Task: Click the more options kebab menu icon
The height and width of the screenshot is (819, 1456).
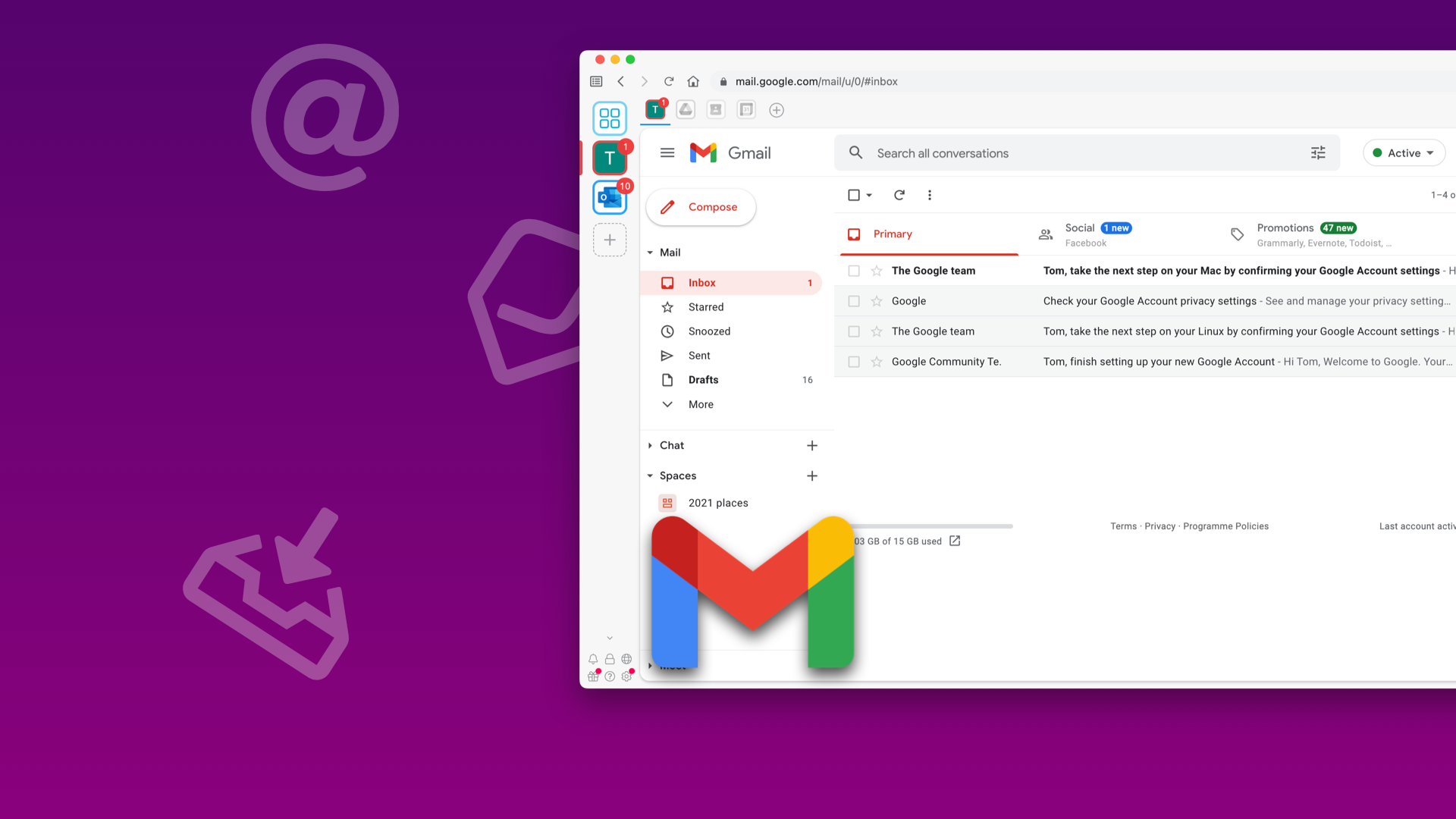Action: 929,194
